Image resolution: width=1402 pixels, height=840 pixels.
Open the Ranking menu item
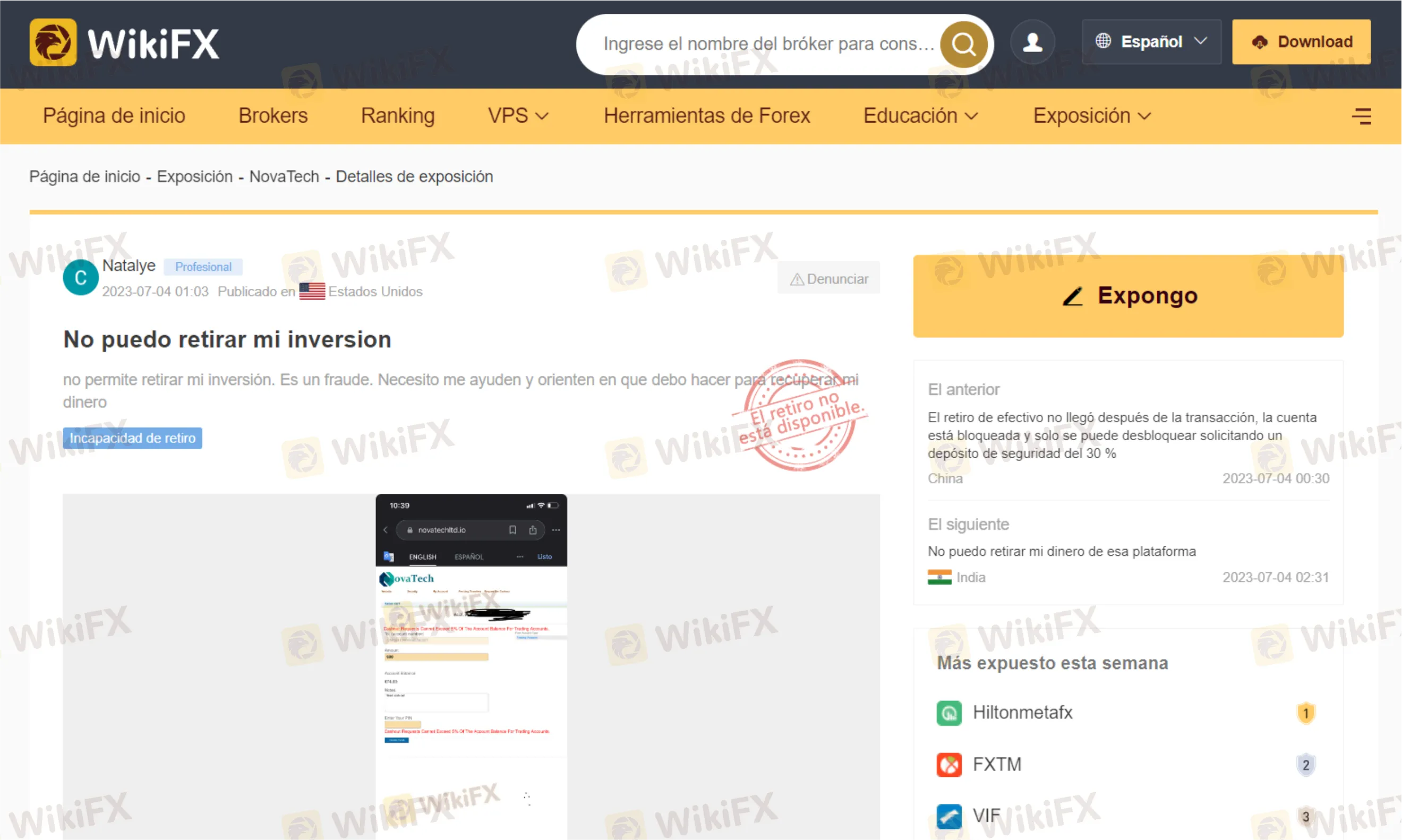tap(397, 116)
